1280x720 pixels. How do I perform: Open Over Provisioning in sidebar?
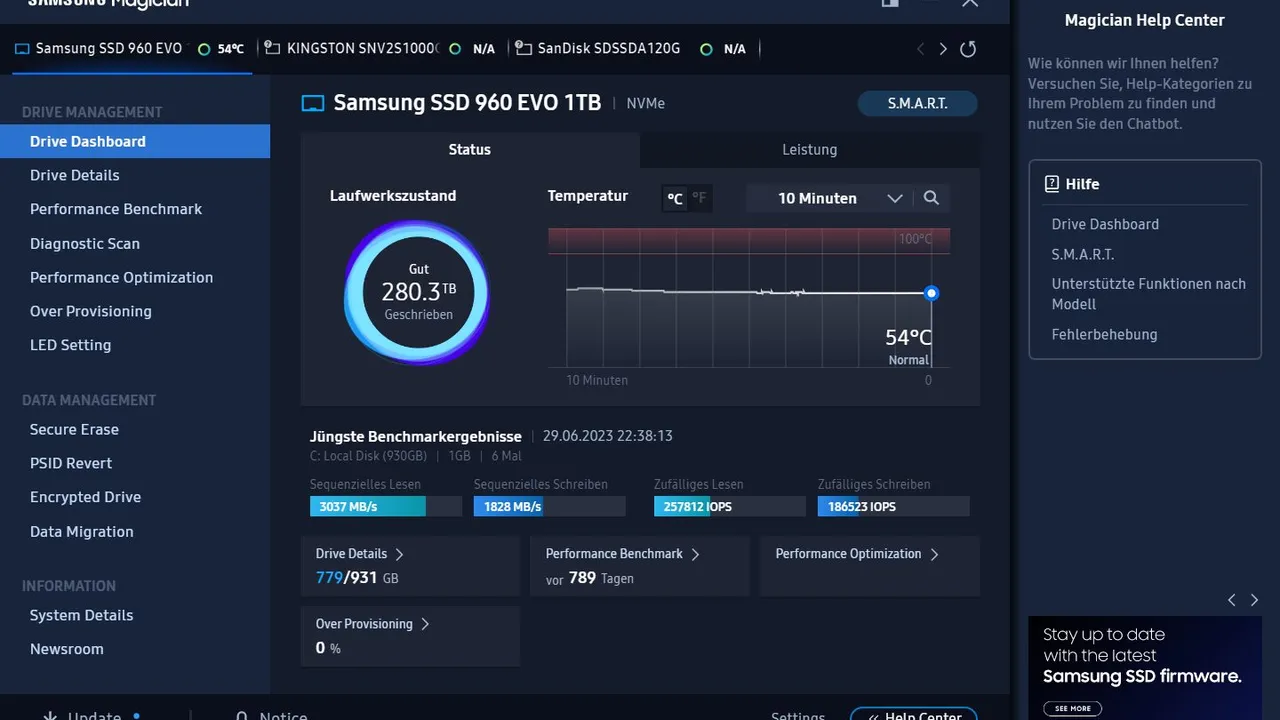pos(135,311)
